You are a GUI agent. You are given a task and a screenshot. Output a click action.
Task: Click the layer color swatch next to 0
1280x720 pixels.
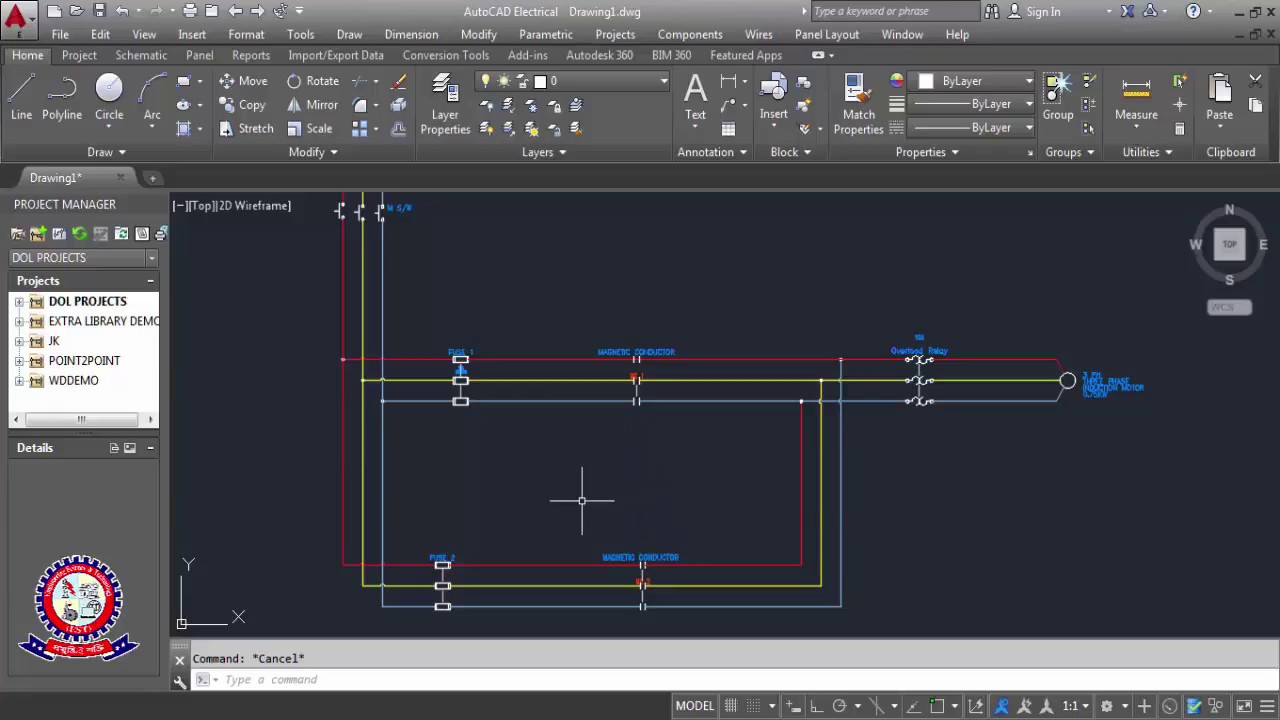click(540, 81)
